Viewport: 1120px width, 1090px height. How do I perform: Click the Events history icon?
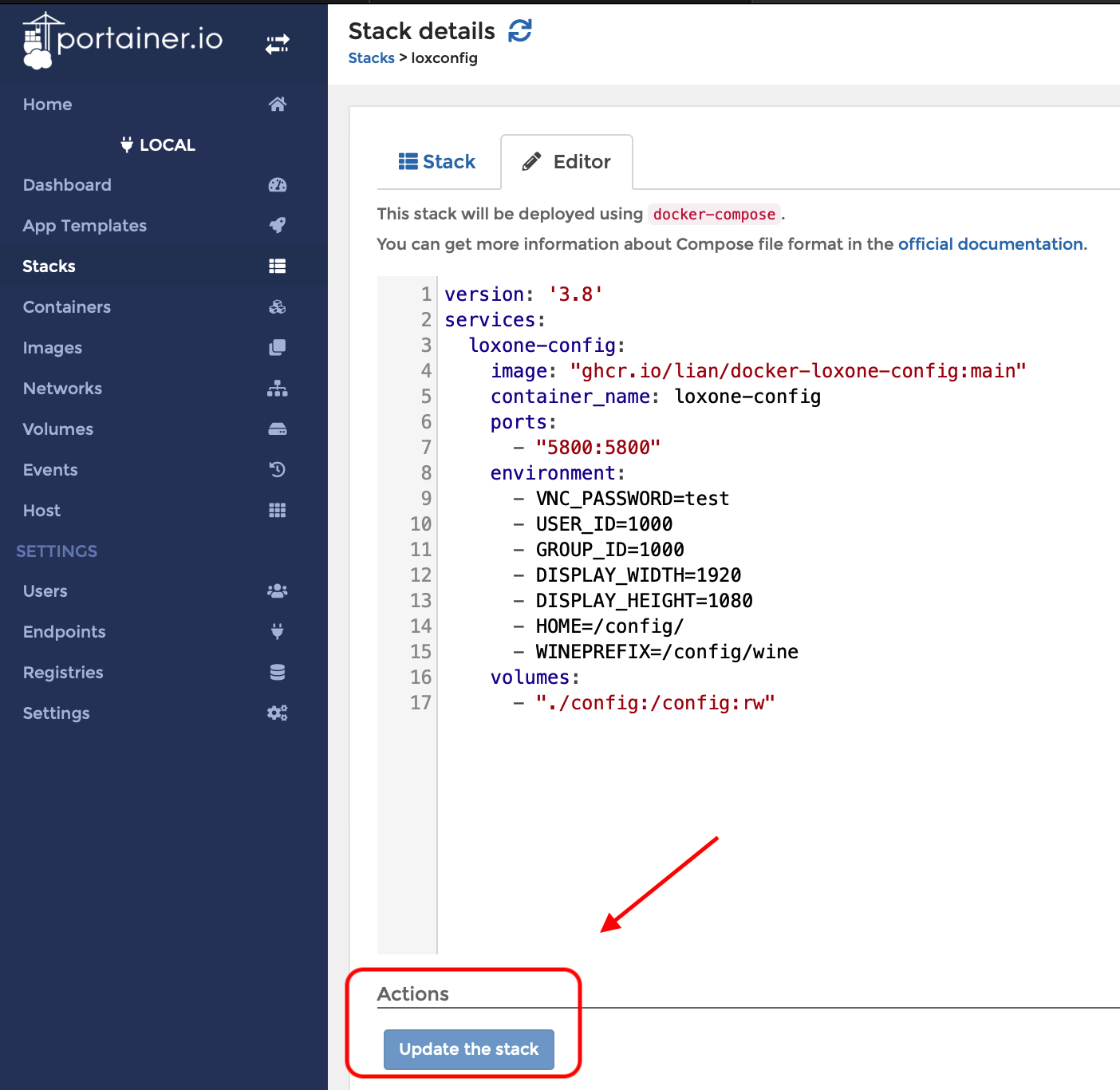click(x=277, y=470)
